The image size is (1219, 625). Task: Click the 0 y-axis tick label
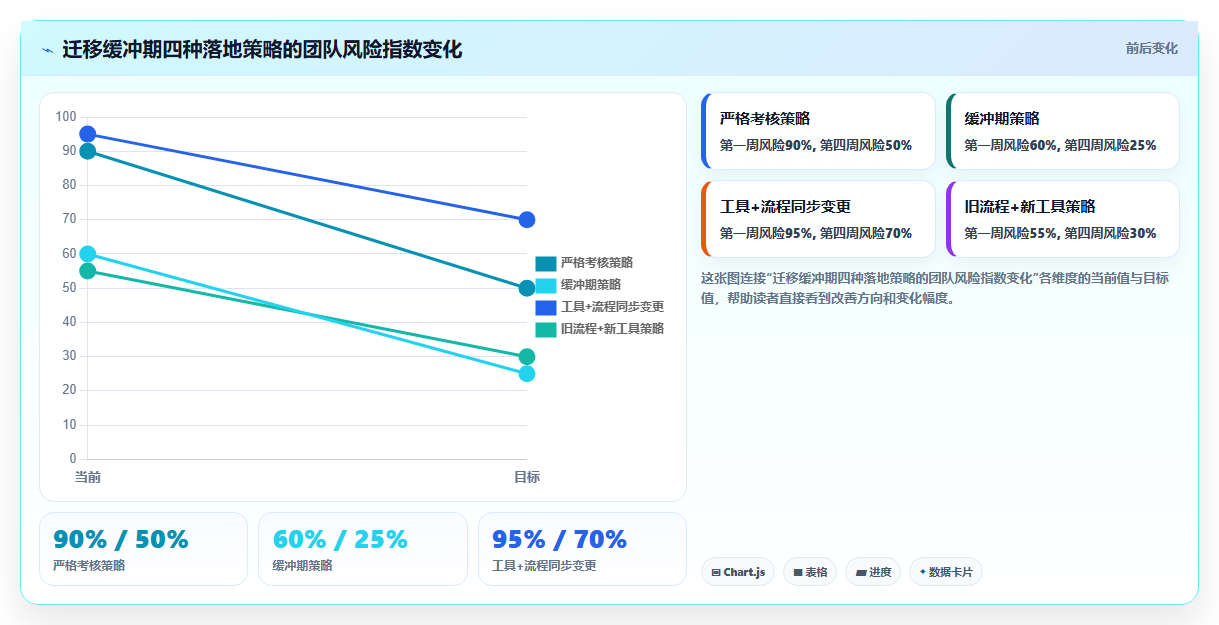[73, 459]
